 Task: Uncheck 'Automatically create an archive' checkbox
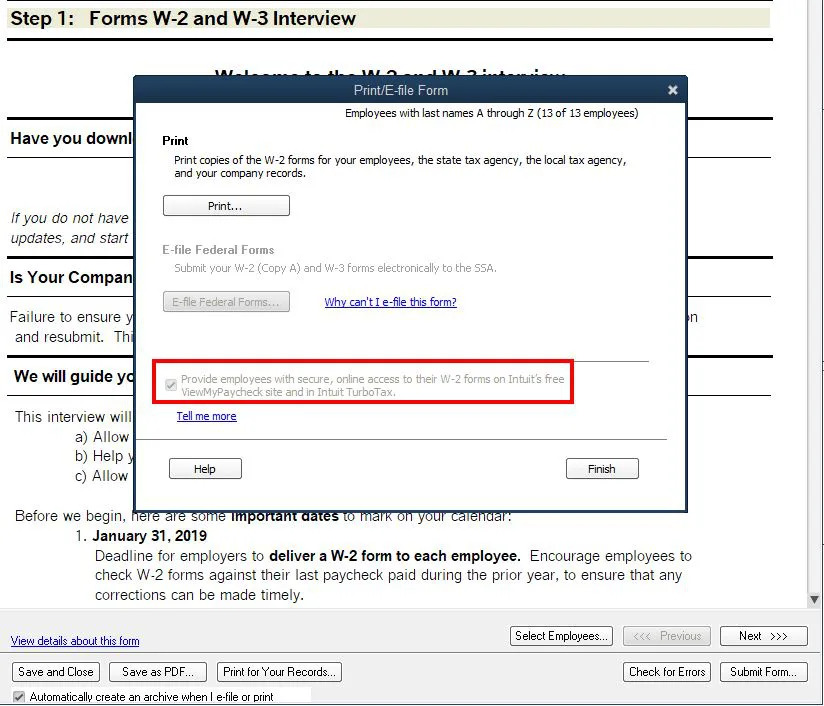coord(19,696)
